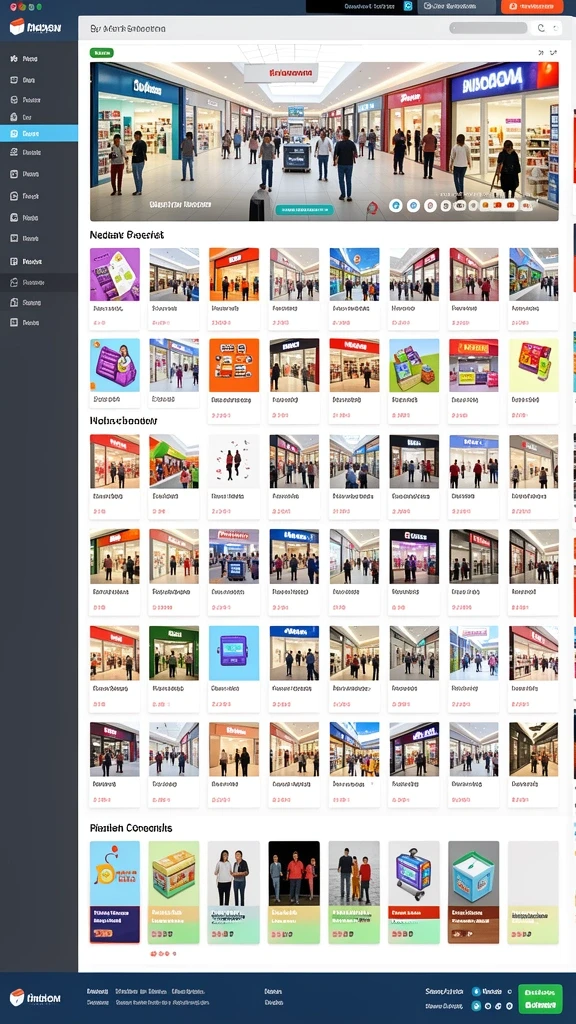
Task: Click the red location pin on the banner
Action: 373,208
